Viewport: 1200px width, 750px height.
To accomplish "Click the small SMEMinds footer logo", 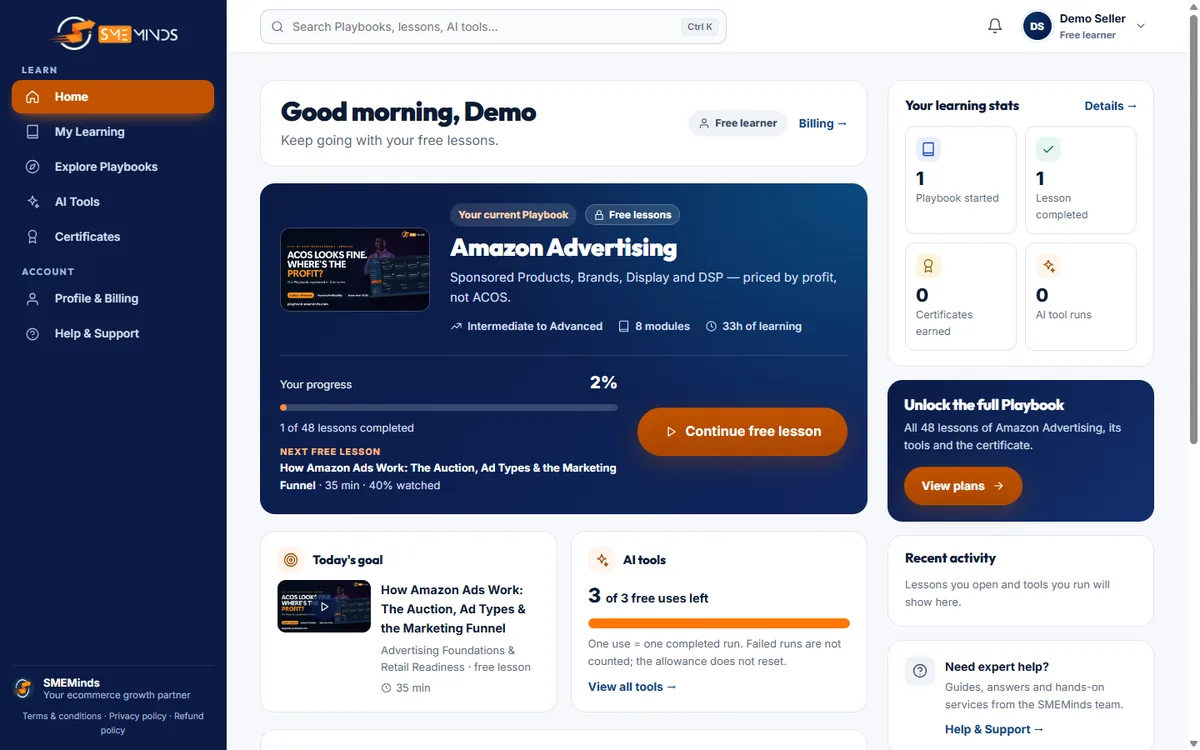I will click(x=23, y=688).
